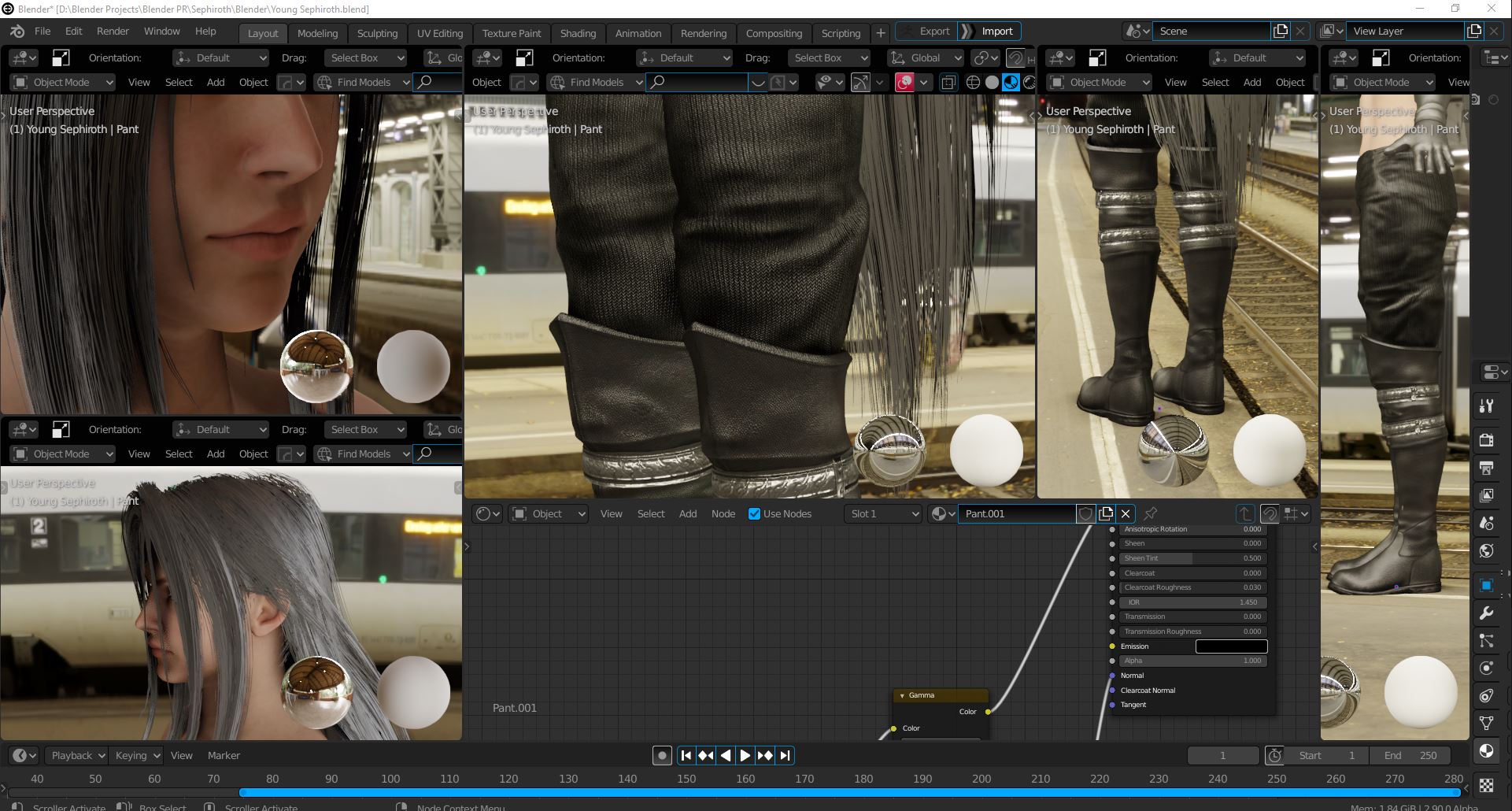Go to parent node tree

tap(1244, 513)
